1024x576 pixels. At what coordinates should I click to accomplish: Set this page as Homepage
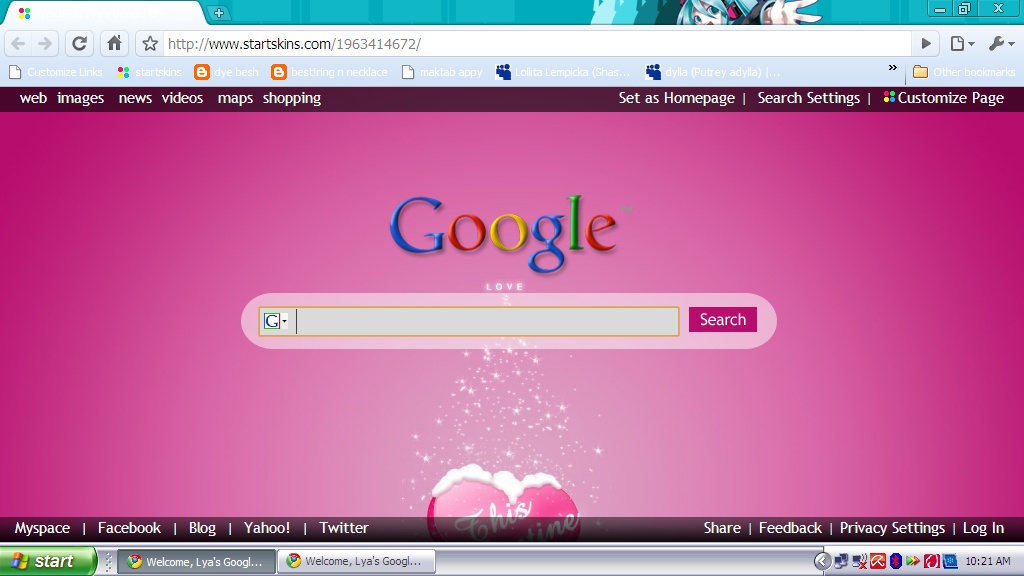tap(678, 98)
